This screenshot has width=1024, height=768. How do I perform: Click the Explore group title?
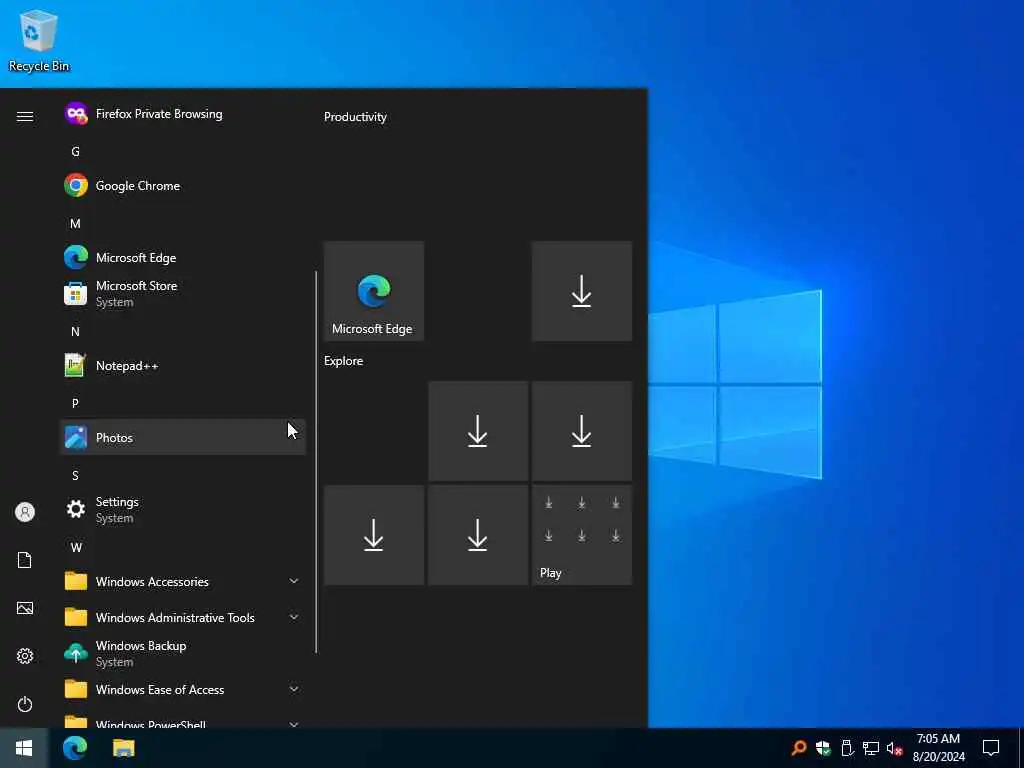click(344, 360)
